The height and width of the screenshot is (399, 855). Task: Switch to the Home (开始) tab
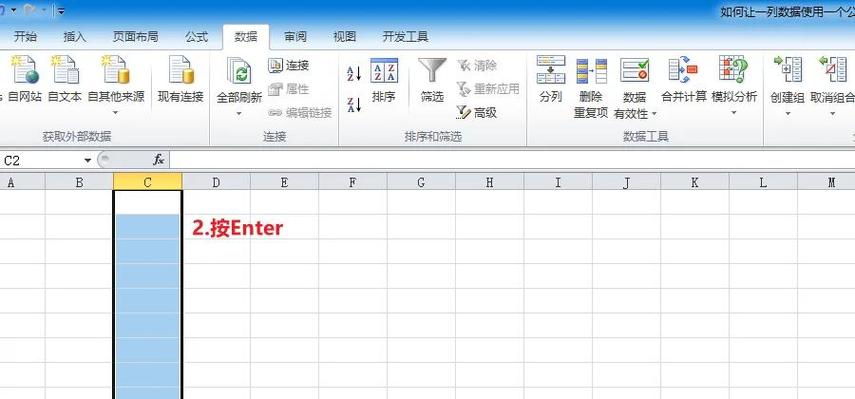25,37
